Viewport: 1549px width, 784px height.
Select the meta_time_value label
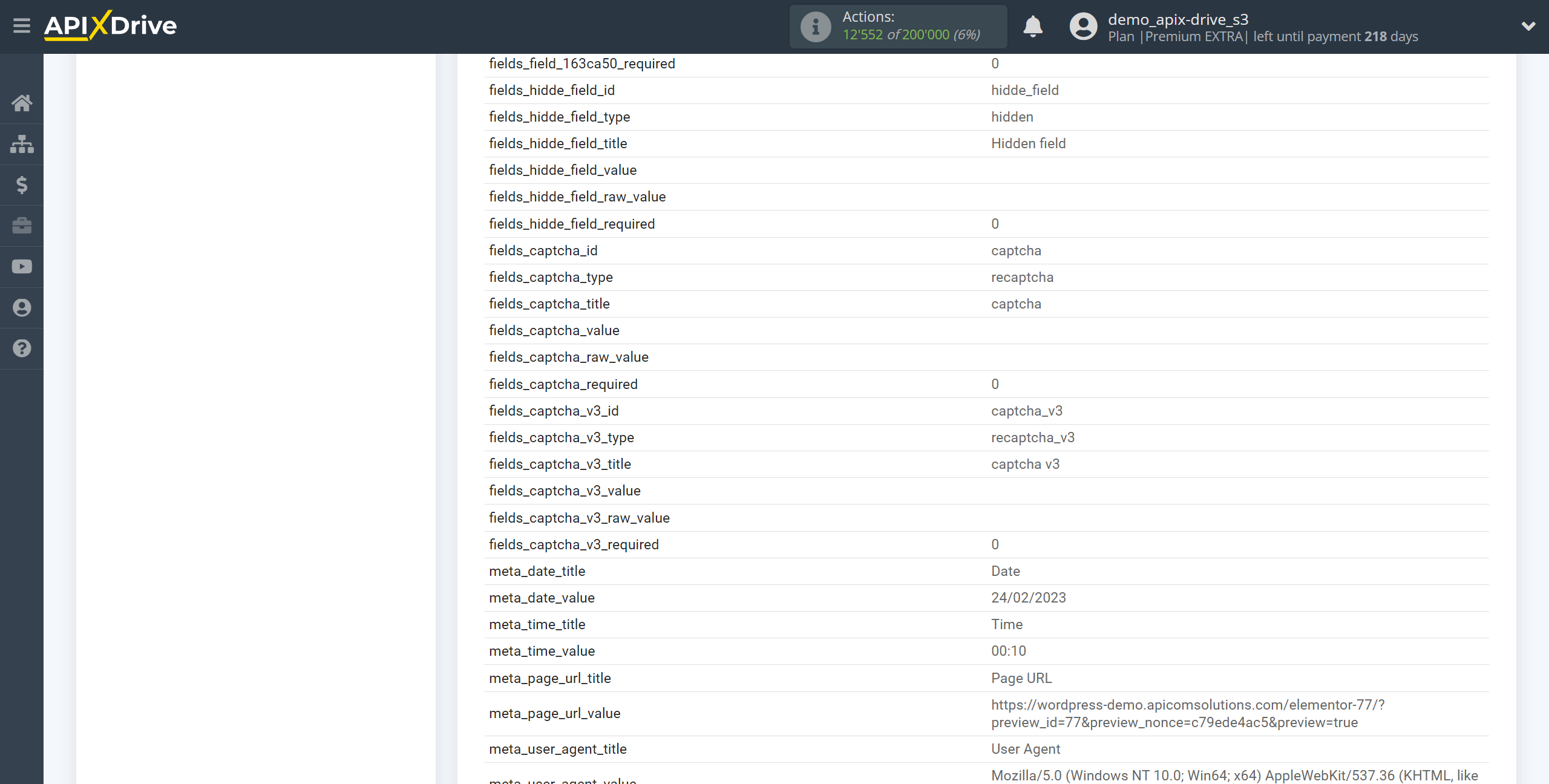(x=542, y=651)
